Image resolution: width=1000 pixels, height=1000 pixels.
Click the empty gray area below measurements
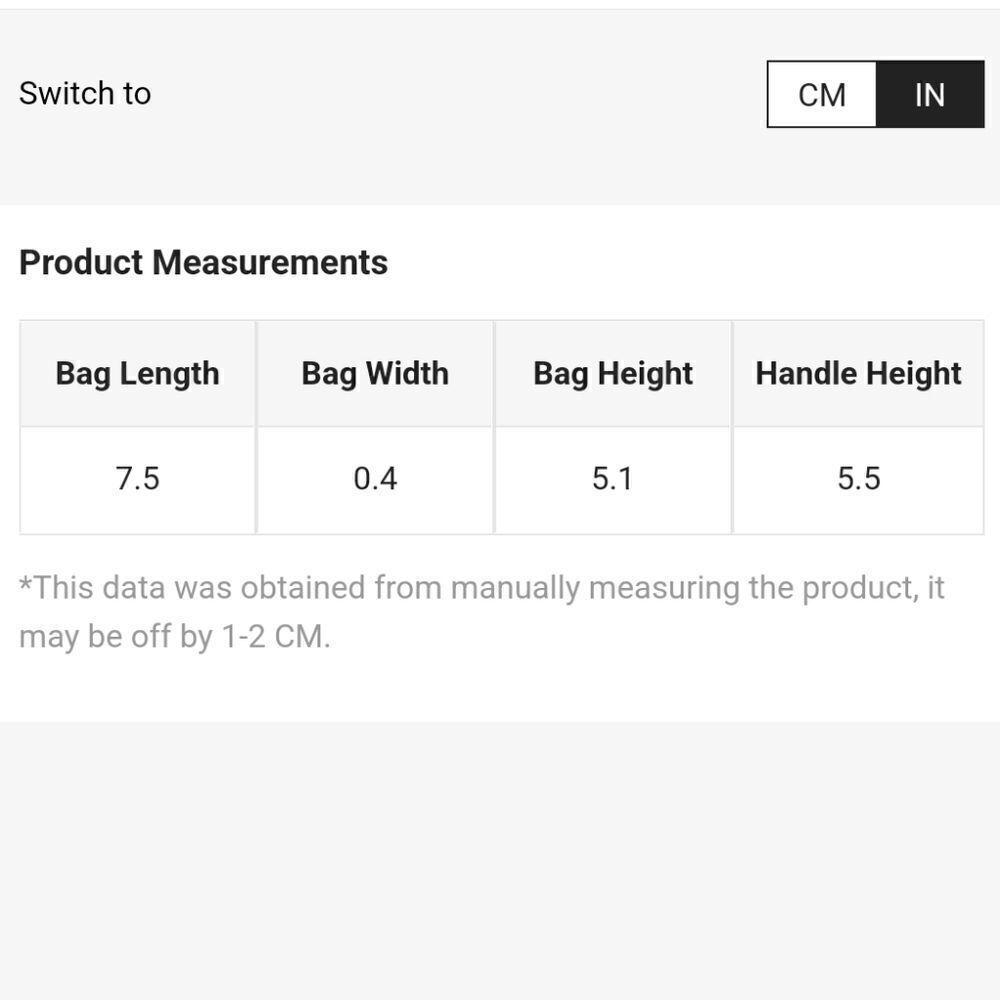tap(500, 860)
